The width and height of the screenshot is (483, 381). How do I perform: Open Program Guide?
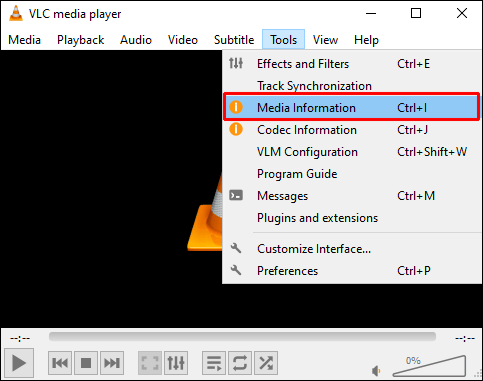tap(352, 174)
